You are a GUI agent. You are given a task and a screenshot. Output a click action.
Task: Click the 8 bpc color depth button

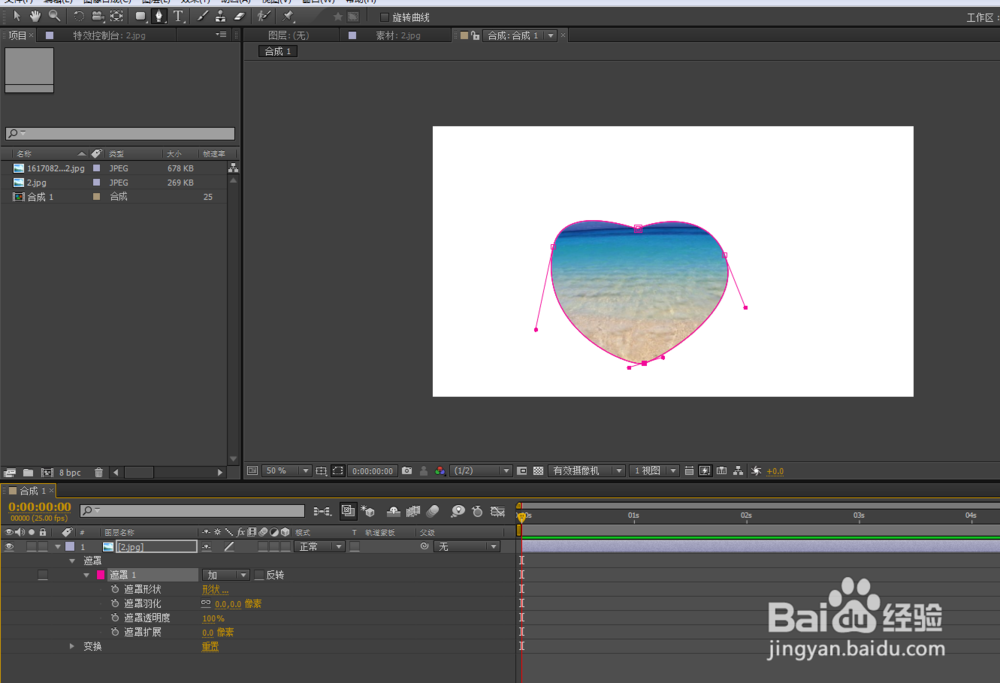[70, 473]
